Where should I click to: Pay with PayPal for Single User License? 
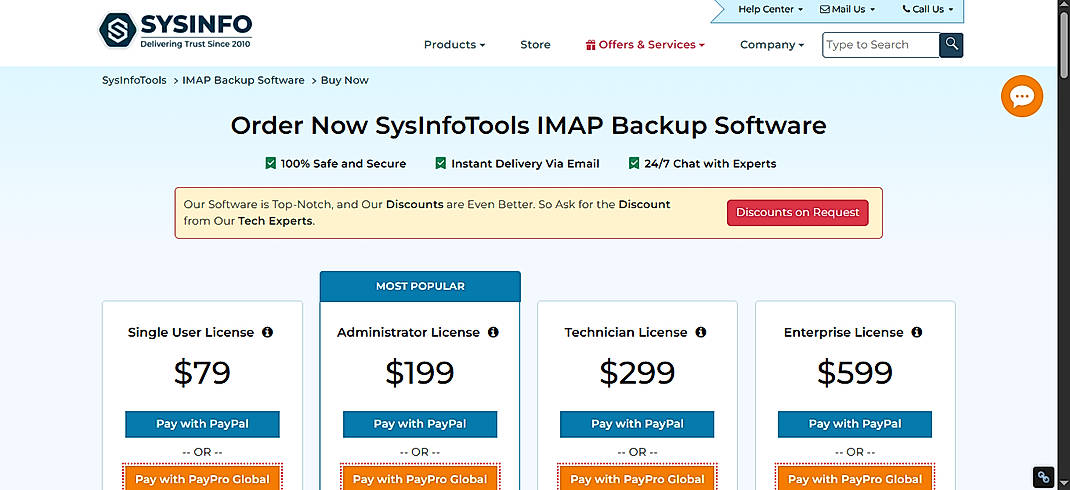(202, 424)
